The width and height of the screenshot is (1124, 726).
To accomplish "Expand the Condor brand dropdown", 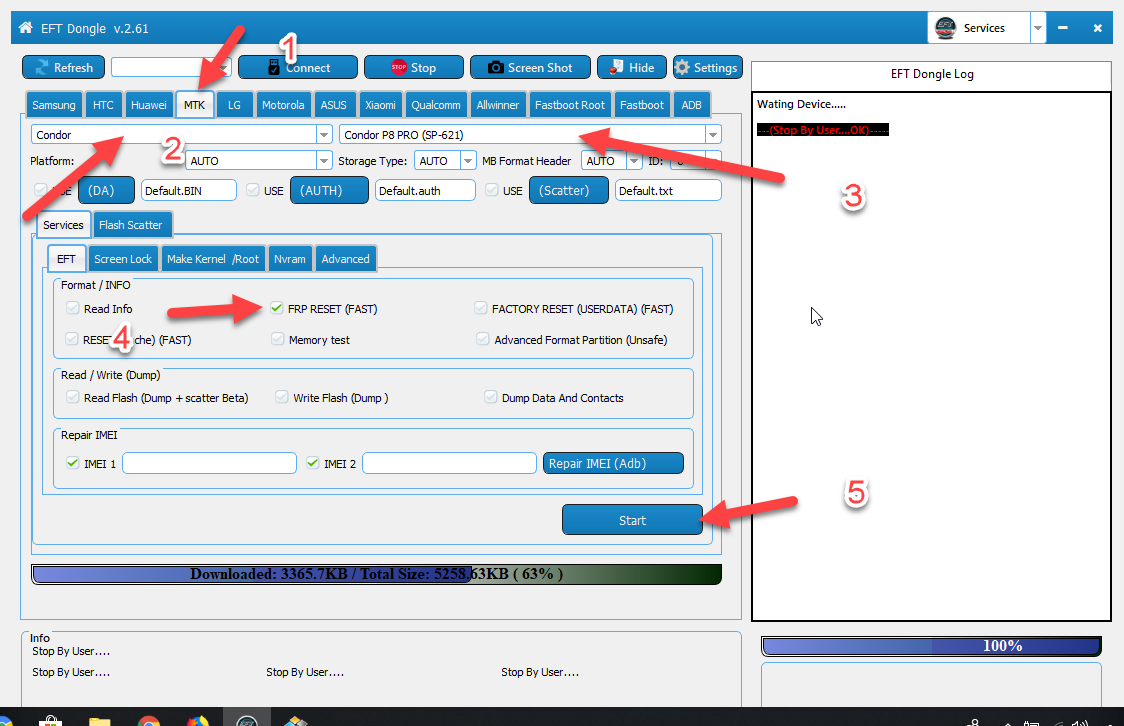I will pos(324,135).
